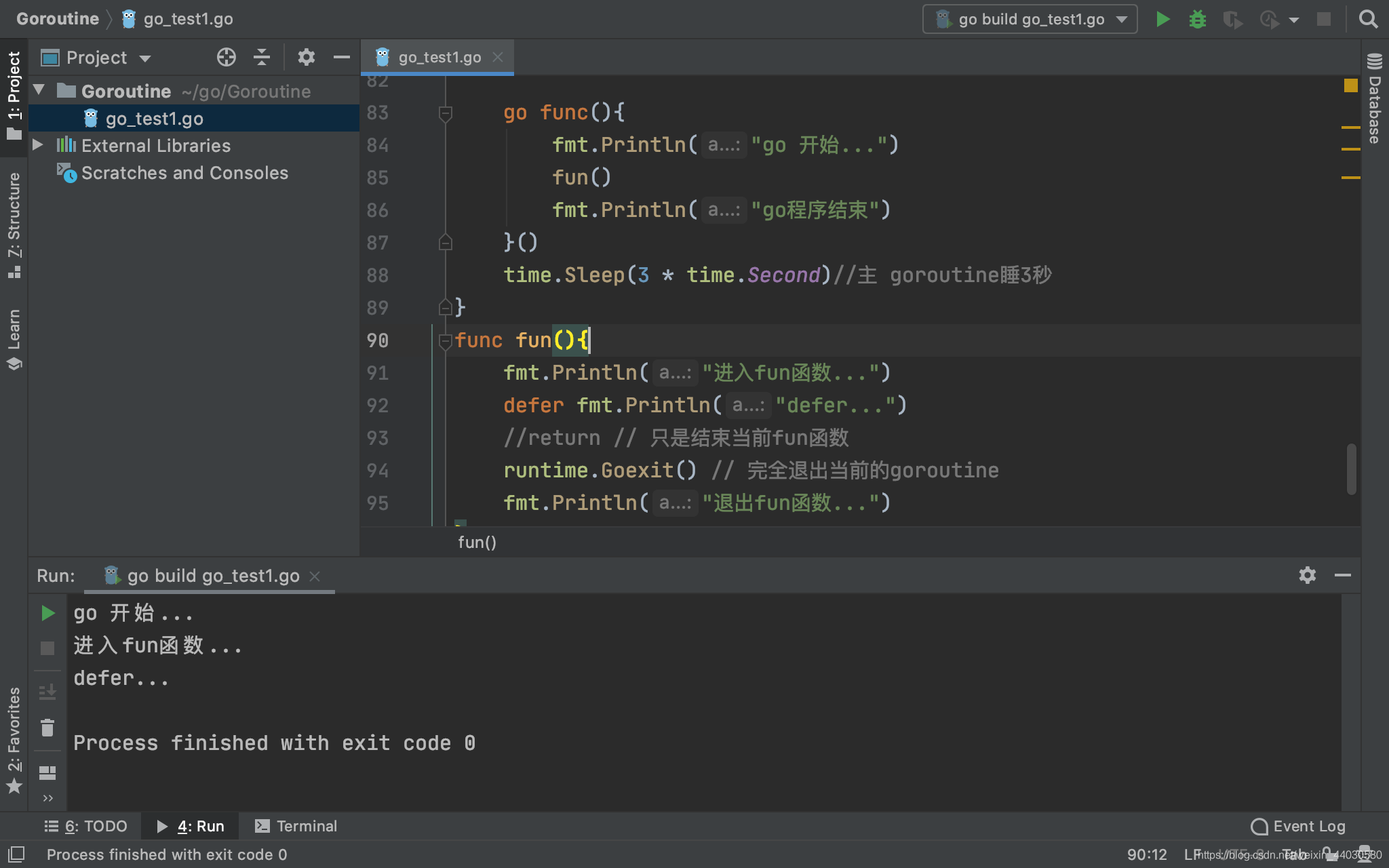Toggle tool window bars icon
Viewport: 1389px width, 868px height.
16,854
